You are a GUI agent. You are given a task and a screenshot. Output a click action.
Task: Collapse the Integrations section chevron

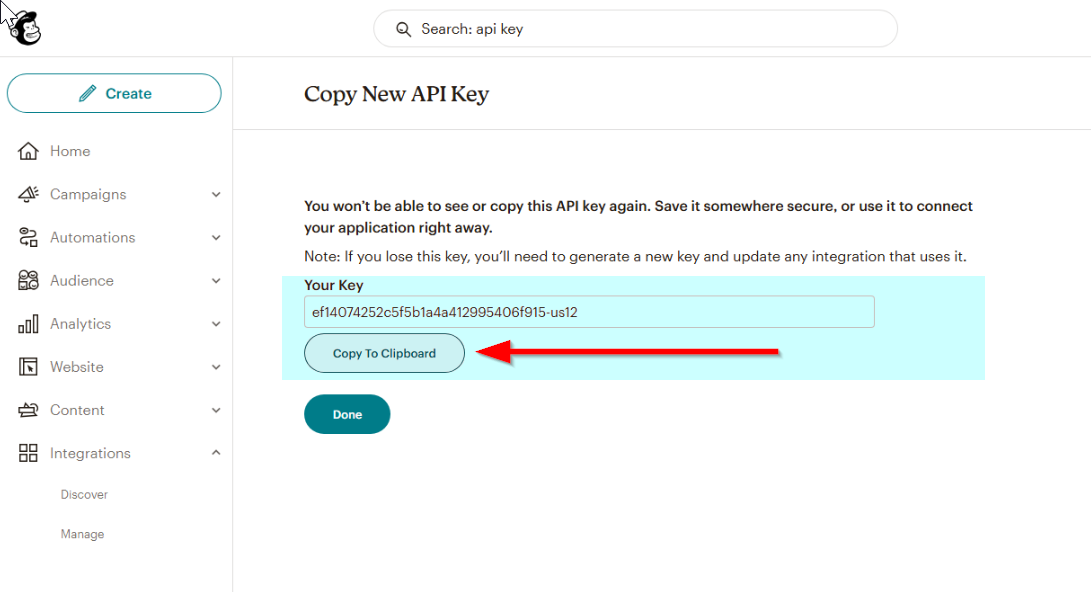coord(216,453)
